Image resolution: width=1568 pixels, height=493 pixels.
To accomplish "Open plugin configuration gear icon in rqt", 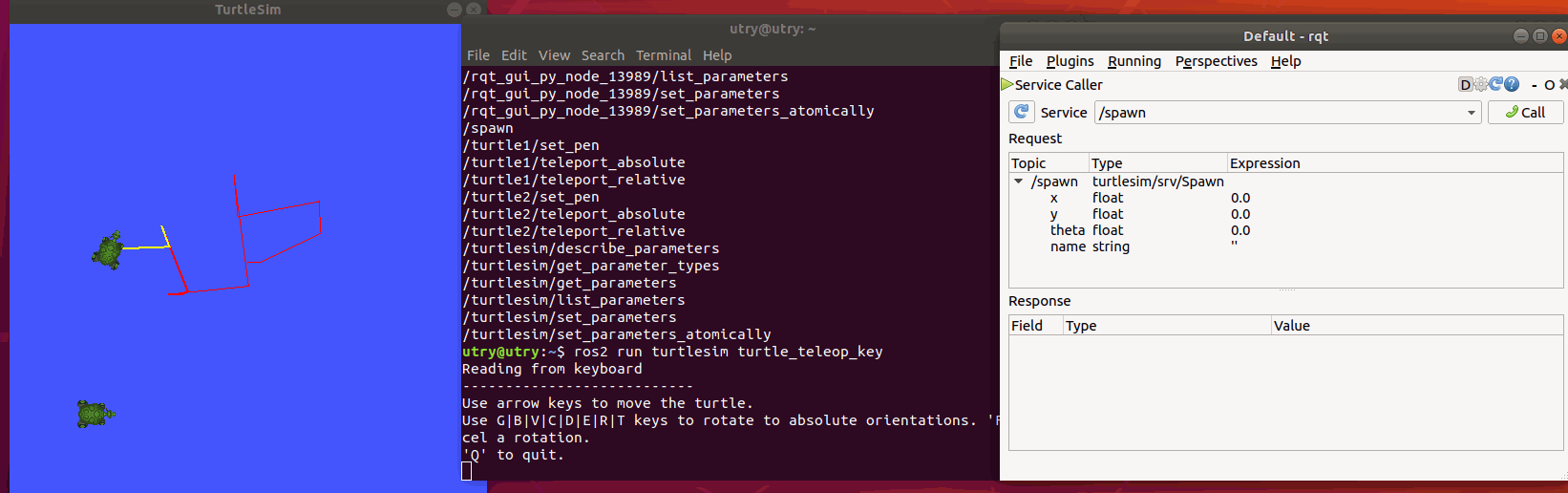I will point(1480,84).
